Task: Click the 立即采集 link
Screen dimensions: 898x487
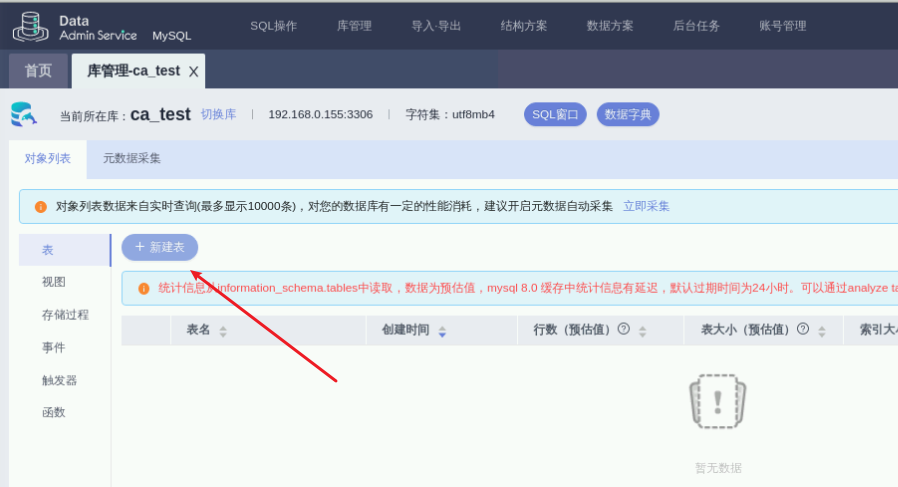Action: 646,206
